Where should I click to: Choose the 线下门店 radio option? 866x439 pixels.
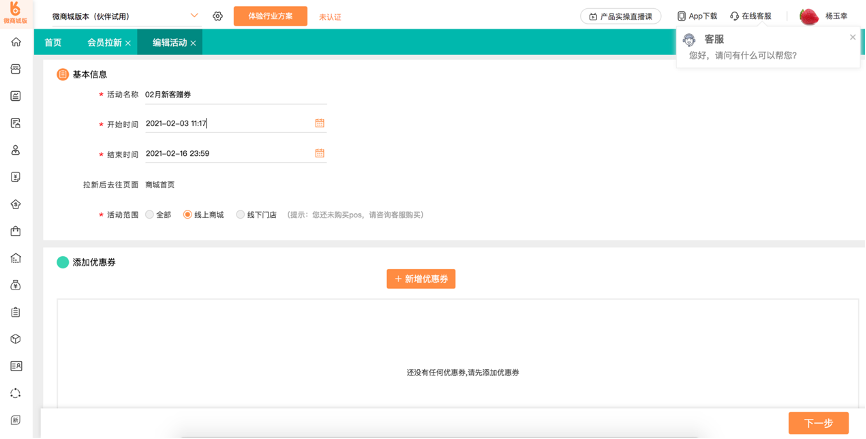pyautogui.click(x=240, y=214)
